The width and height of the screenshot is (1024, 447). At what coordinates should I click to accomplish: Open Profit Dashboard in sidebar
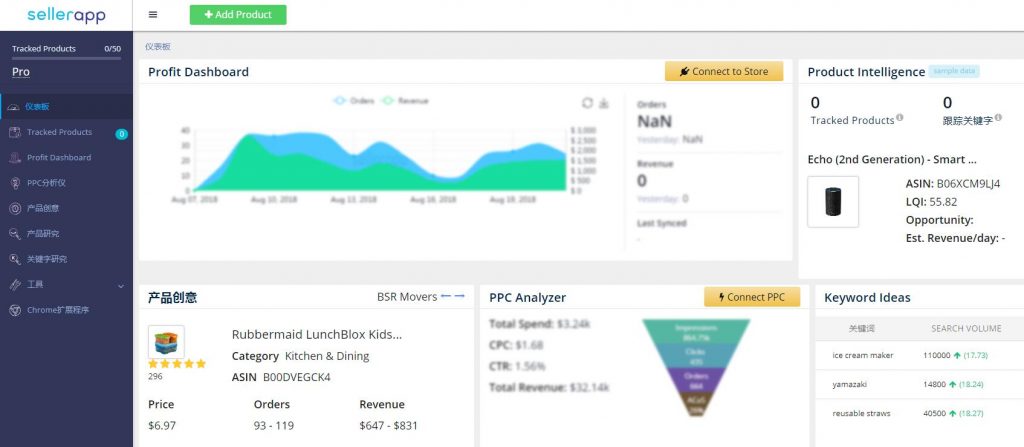(58, 158)
